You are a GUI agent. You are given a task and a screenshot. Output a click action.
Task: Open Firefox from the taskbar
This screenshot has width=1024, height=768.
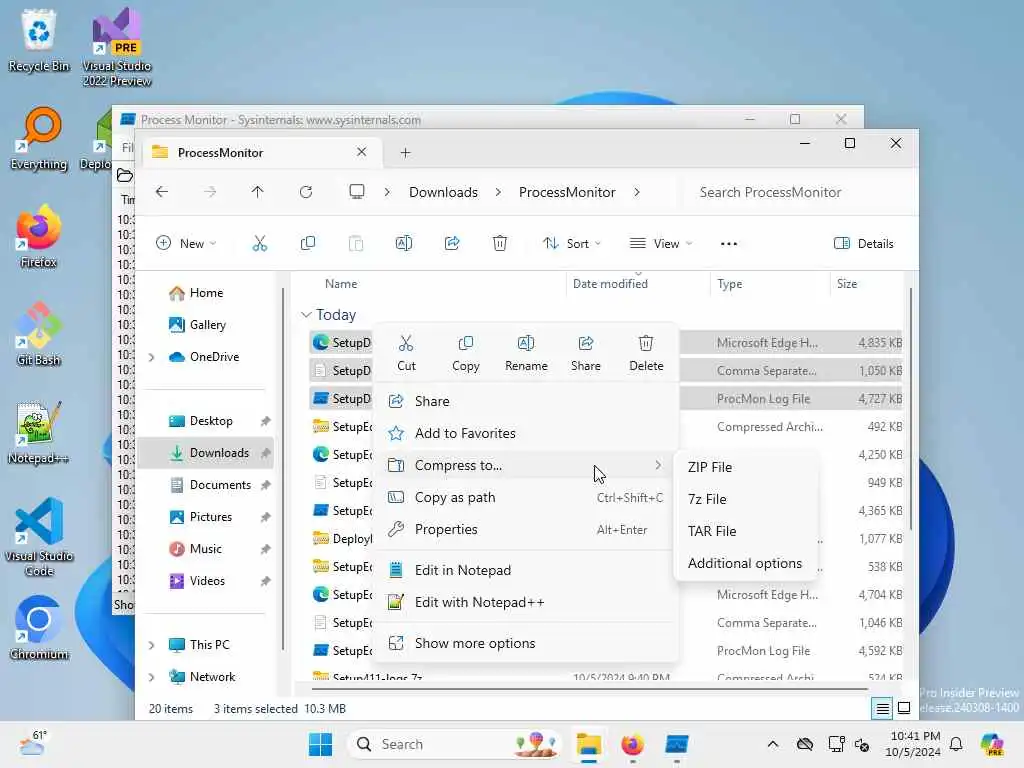tap(632, 744)
